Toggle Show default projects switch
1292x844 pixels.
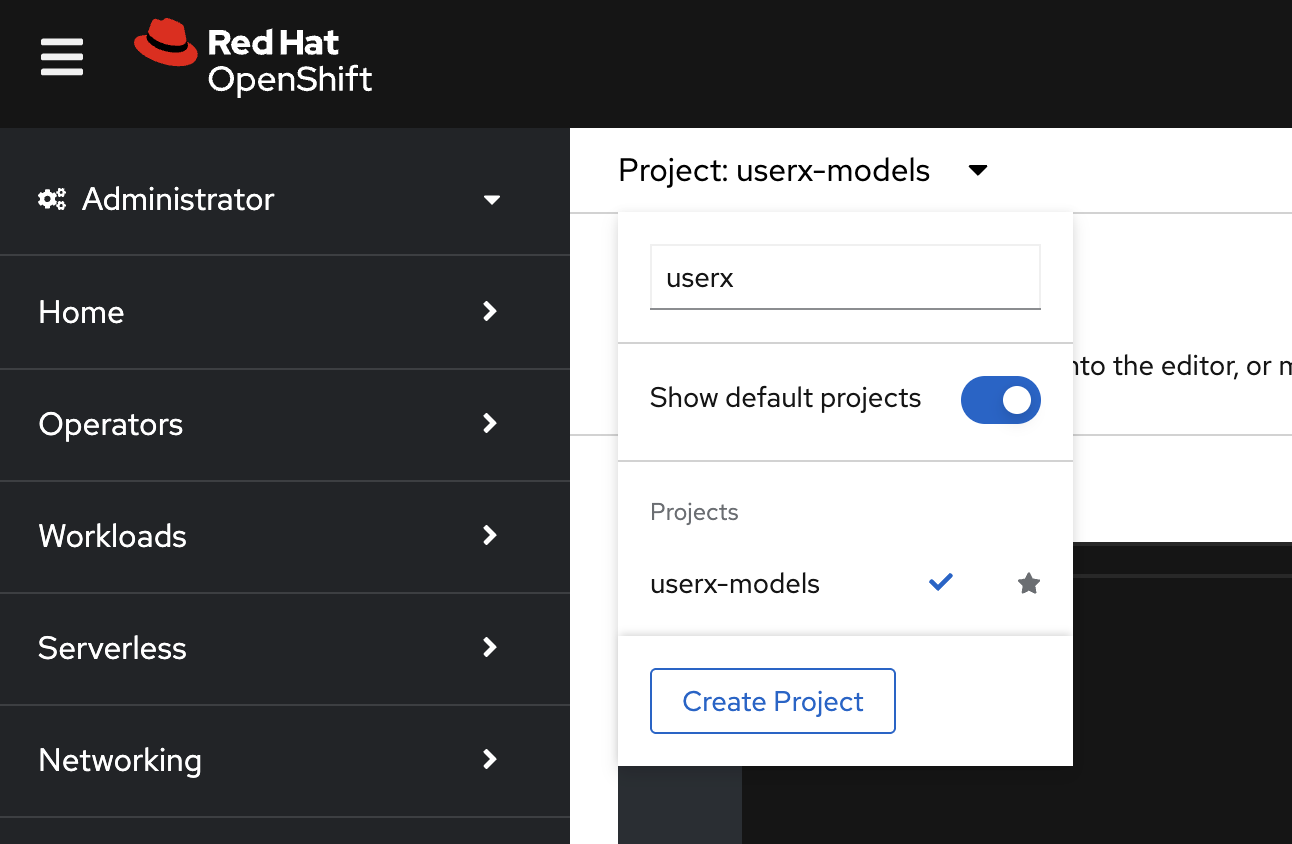(x=1000, y=400)
